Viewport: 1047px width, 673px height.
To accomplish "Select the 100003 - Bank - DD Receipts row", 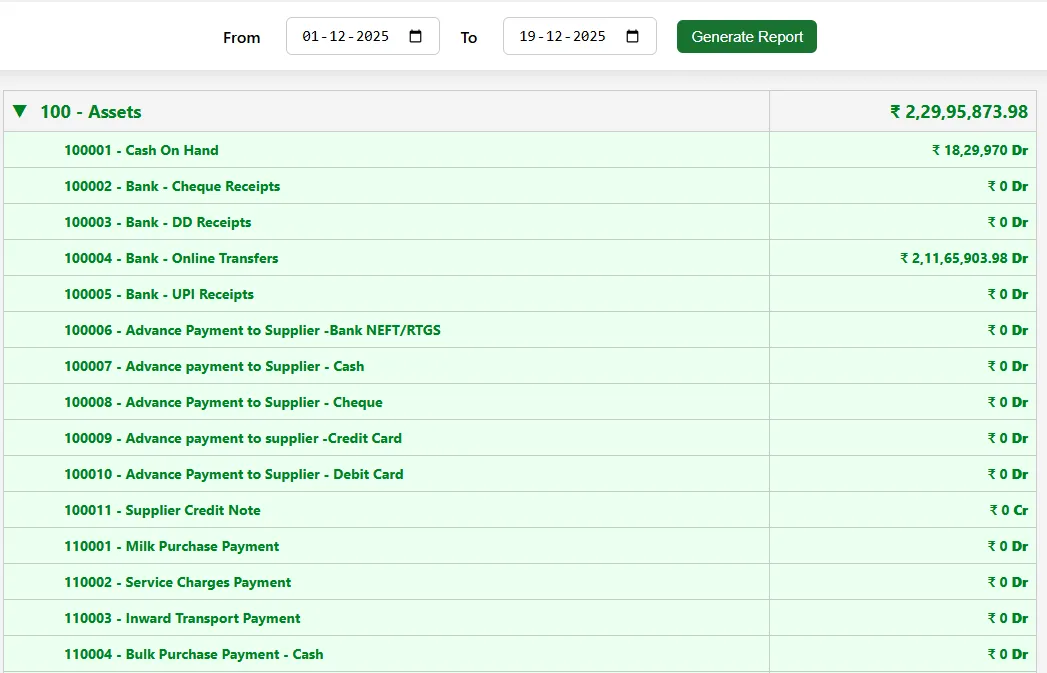I will pyautogui.click(x=519, y=222).
